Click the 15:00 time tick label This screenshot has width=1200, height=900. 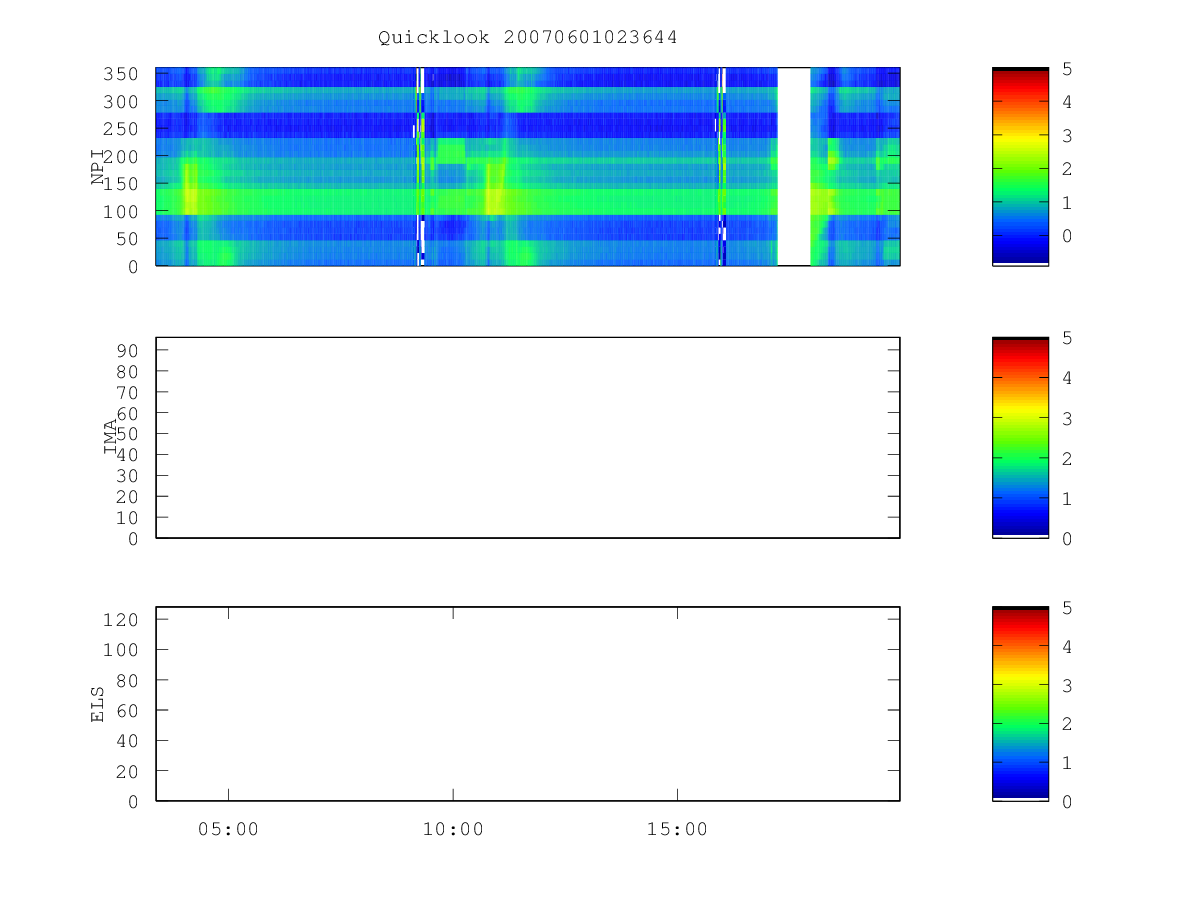[x=677, y=829]
